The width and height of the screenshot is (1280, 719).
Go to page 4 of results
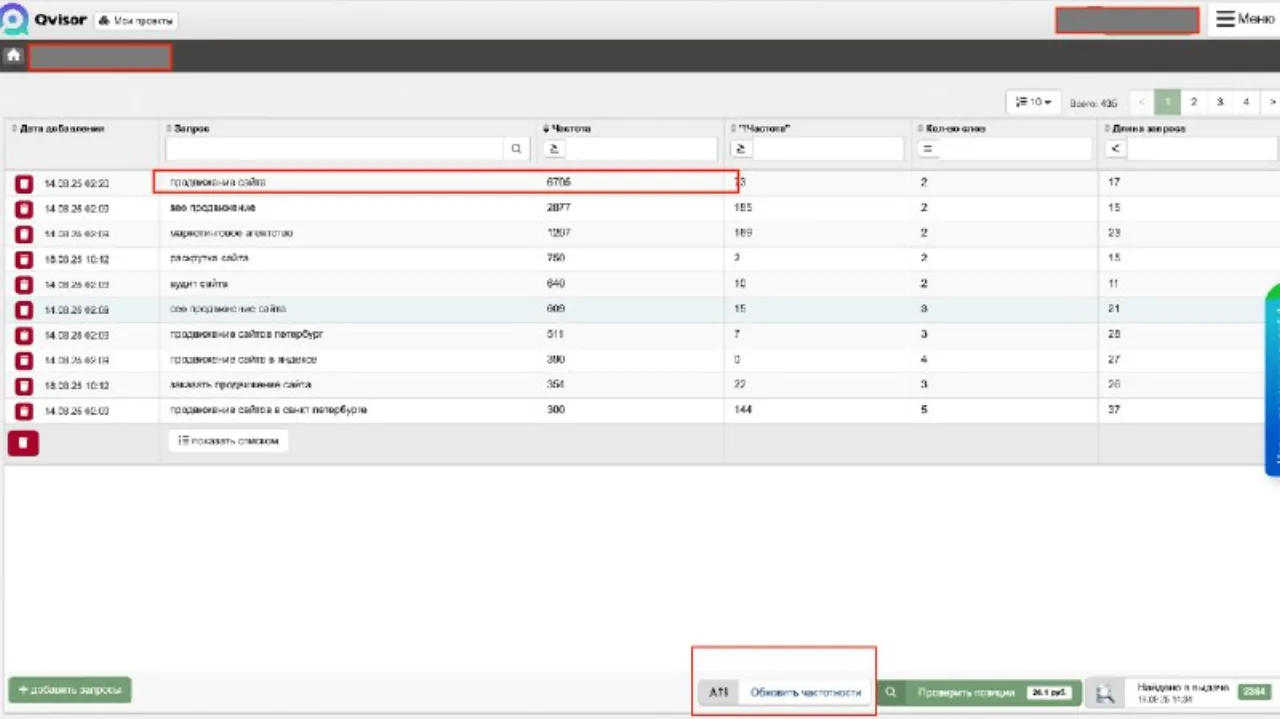tap(1246, 102)
